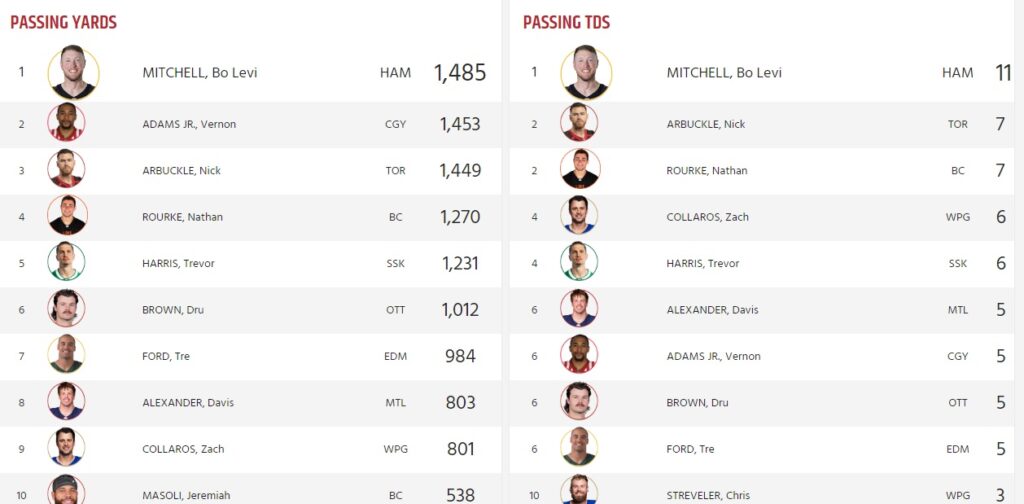Click HAM team label beside 1,485 yards
This screenshot has height=504, width=1024.
395,72
